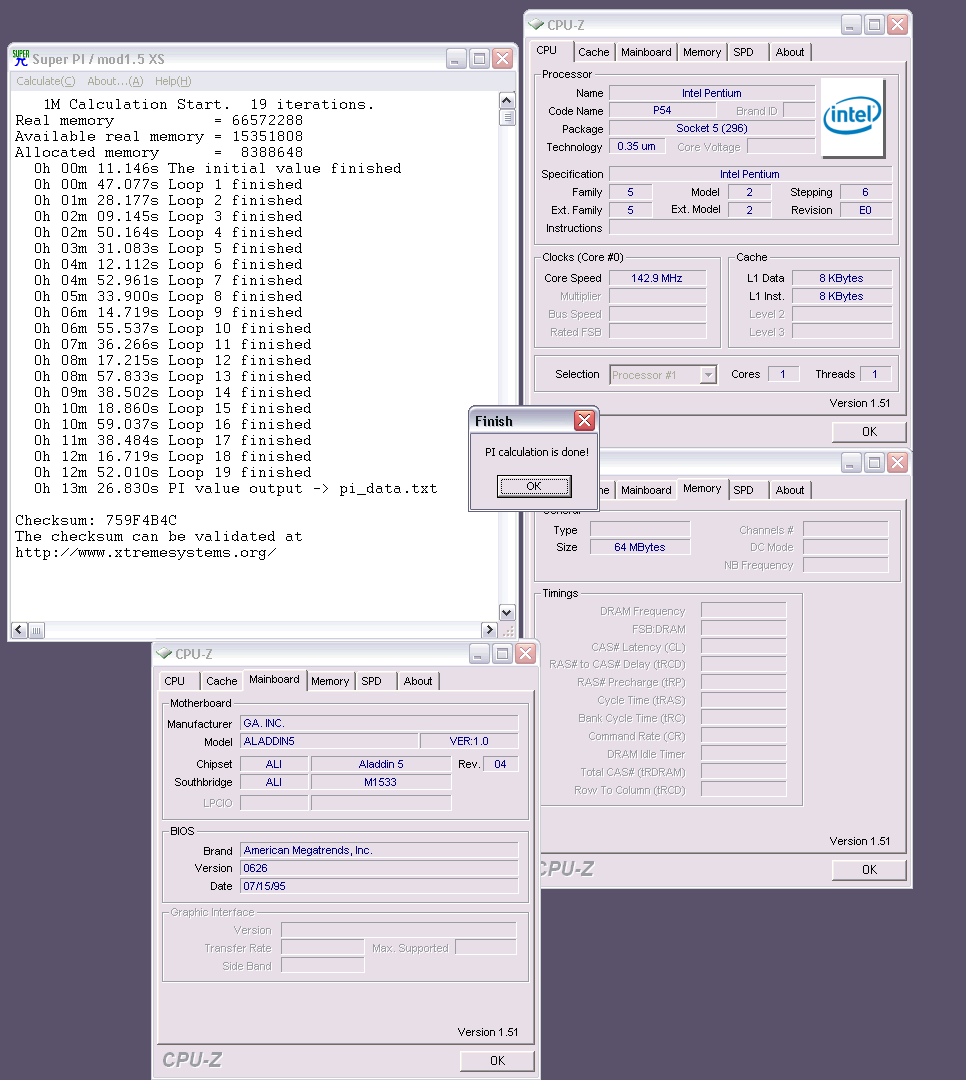Click the Intel logo in CPU-Z CPU window

point(853,116)
